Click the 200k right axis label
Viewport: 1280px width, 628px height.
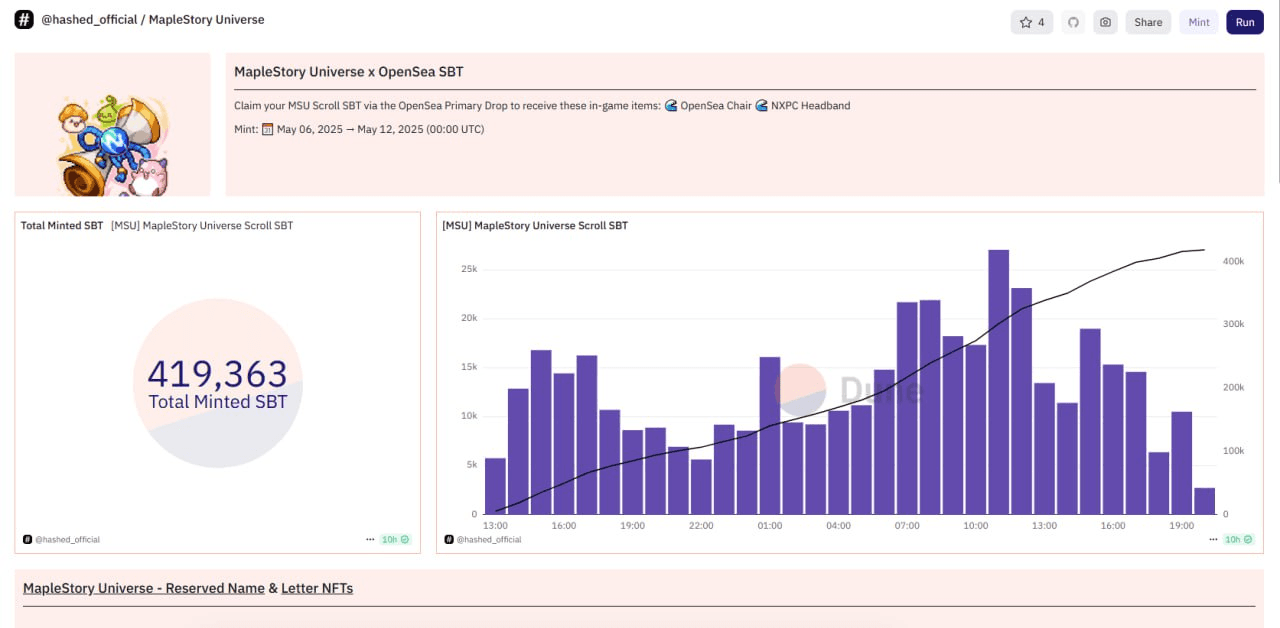click(1234, 387)
